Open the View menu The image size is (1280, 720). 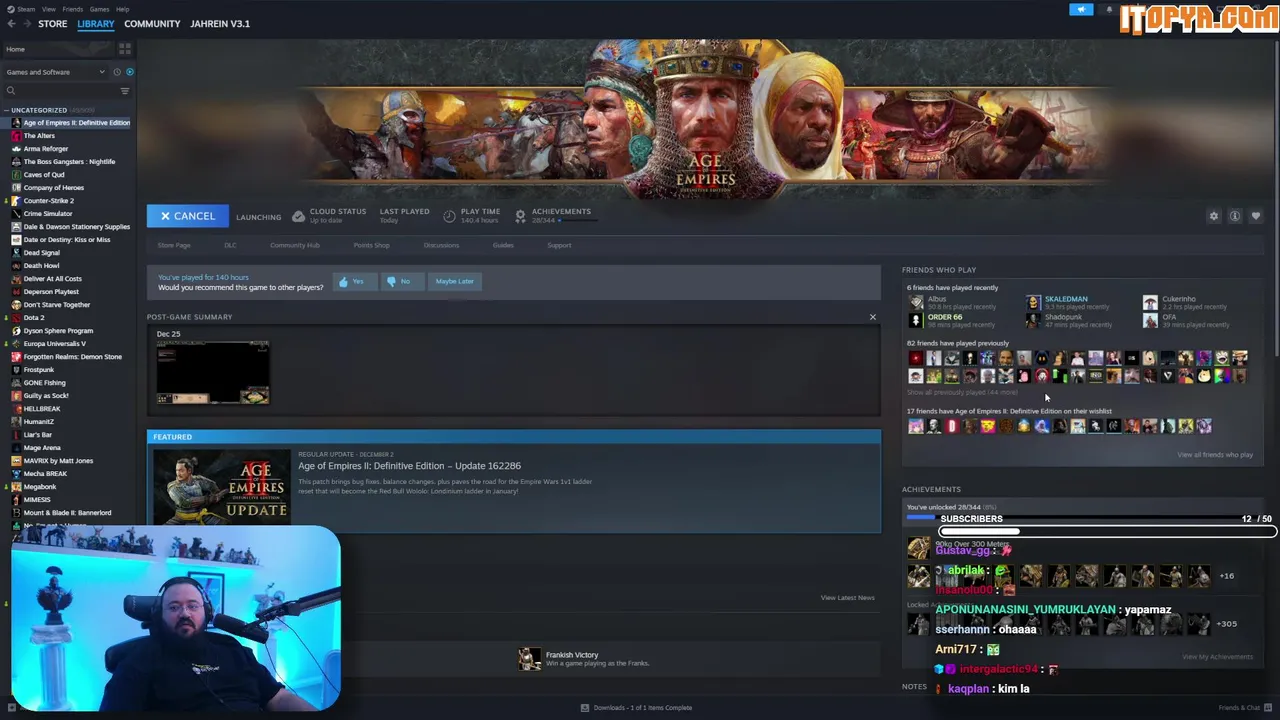(48, 9)
